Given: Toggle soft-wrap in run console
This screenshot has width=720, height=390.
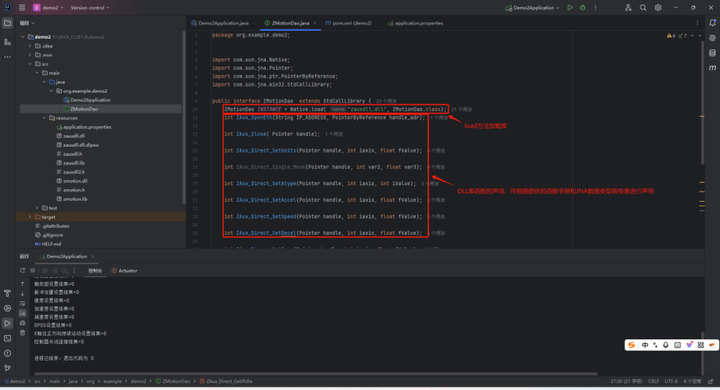Looking at the screenshot, I should 22,304.
